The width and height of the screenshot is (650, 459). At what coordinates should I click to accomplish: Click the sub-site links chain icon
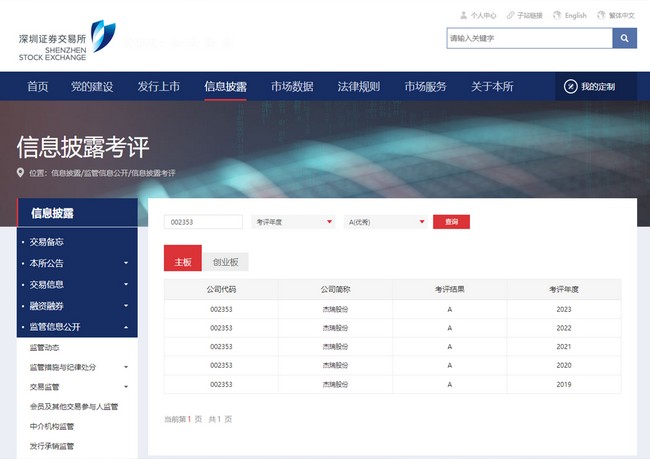coord(510,15)
